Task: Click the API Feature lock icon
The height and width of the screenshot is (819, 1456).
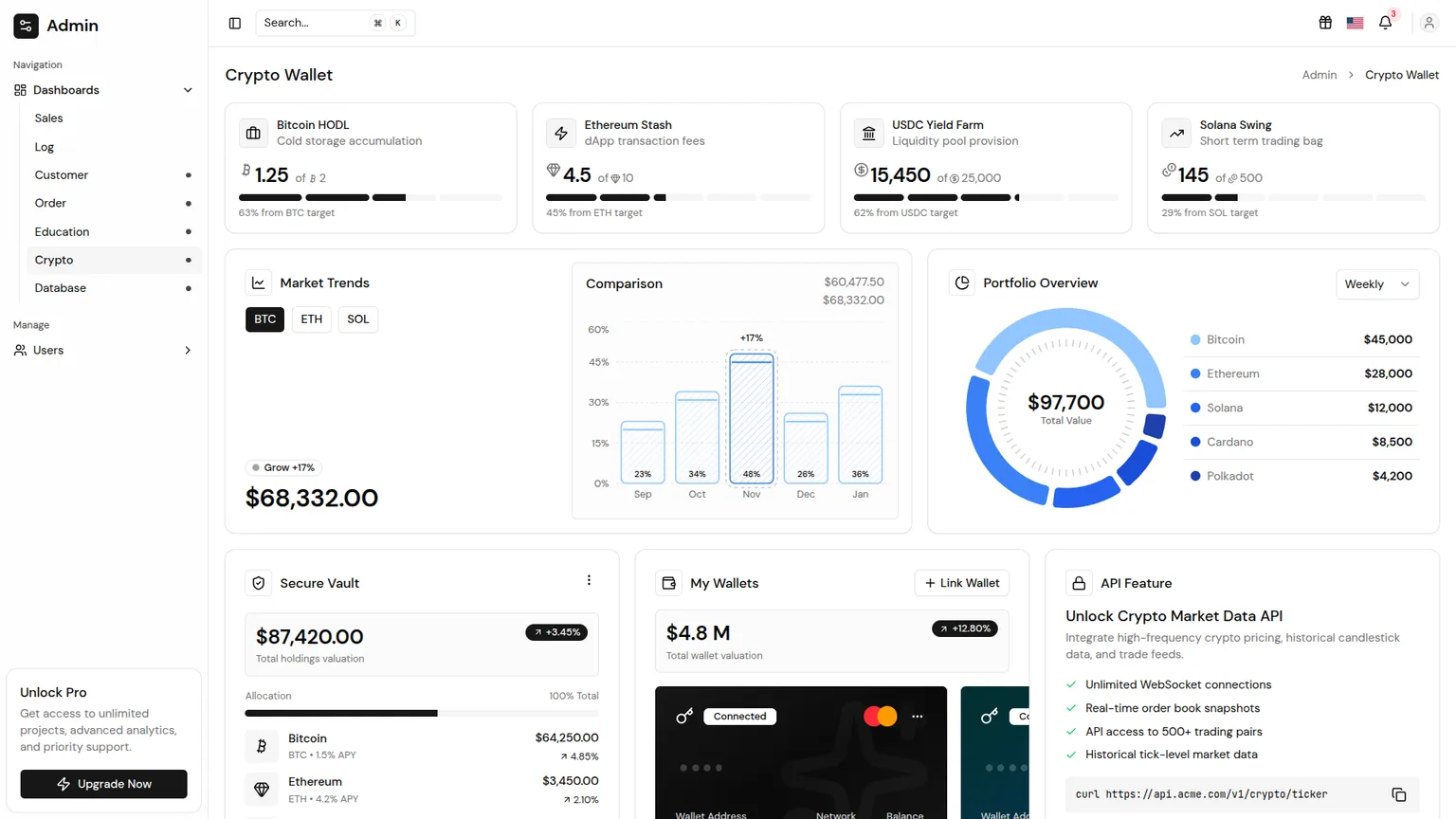Action: tap(1079, 583)
